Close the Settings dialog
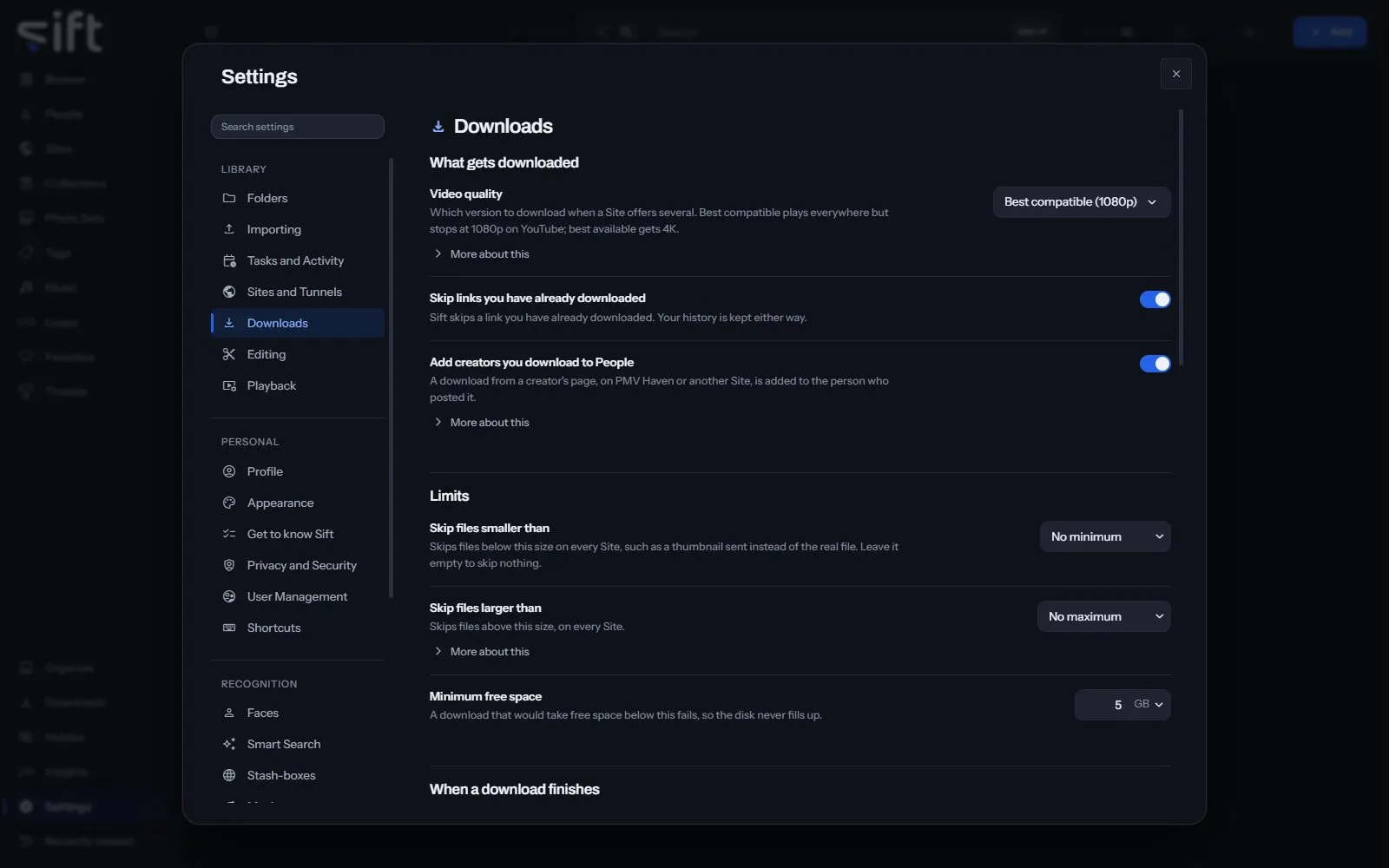This screenshot has height=868, width=1389. click(x=1176, y=74)
